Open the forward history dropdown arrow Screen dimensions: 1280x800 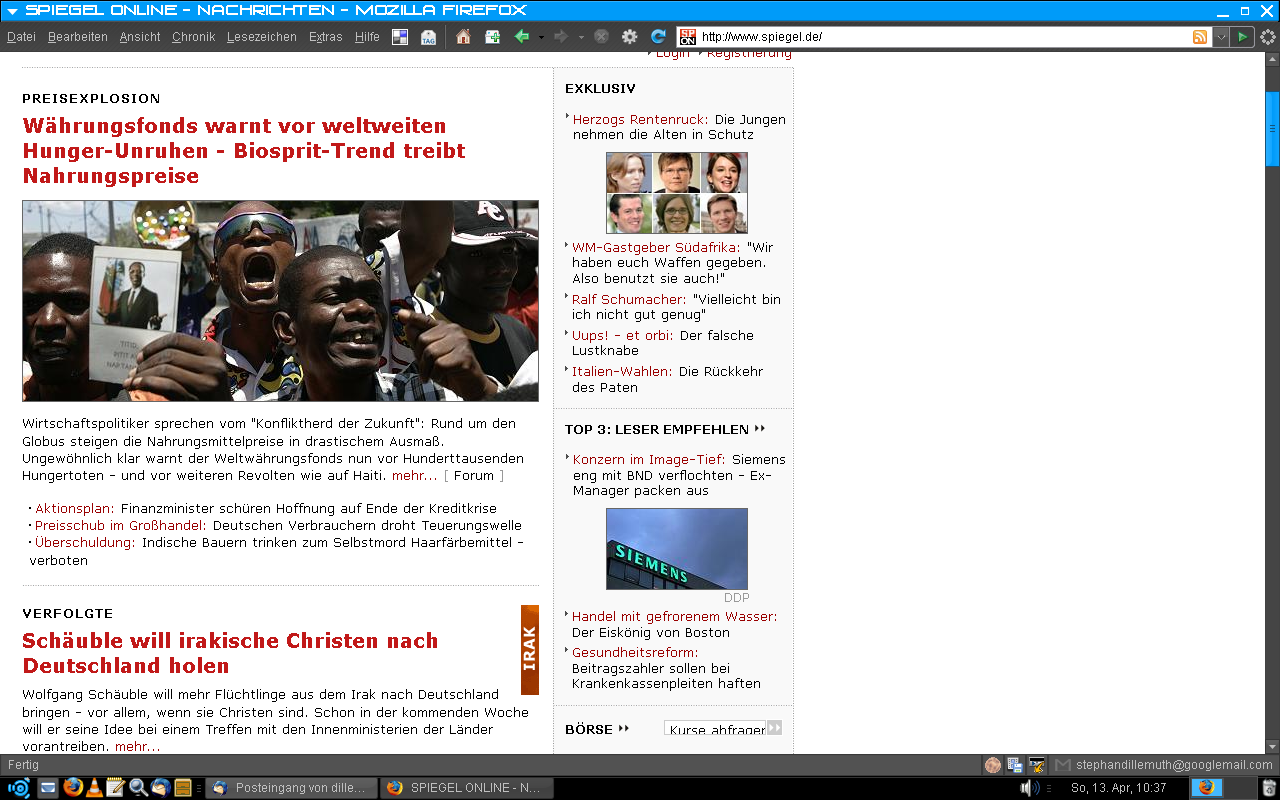[x=581, y=37]
